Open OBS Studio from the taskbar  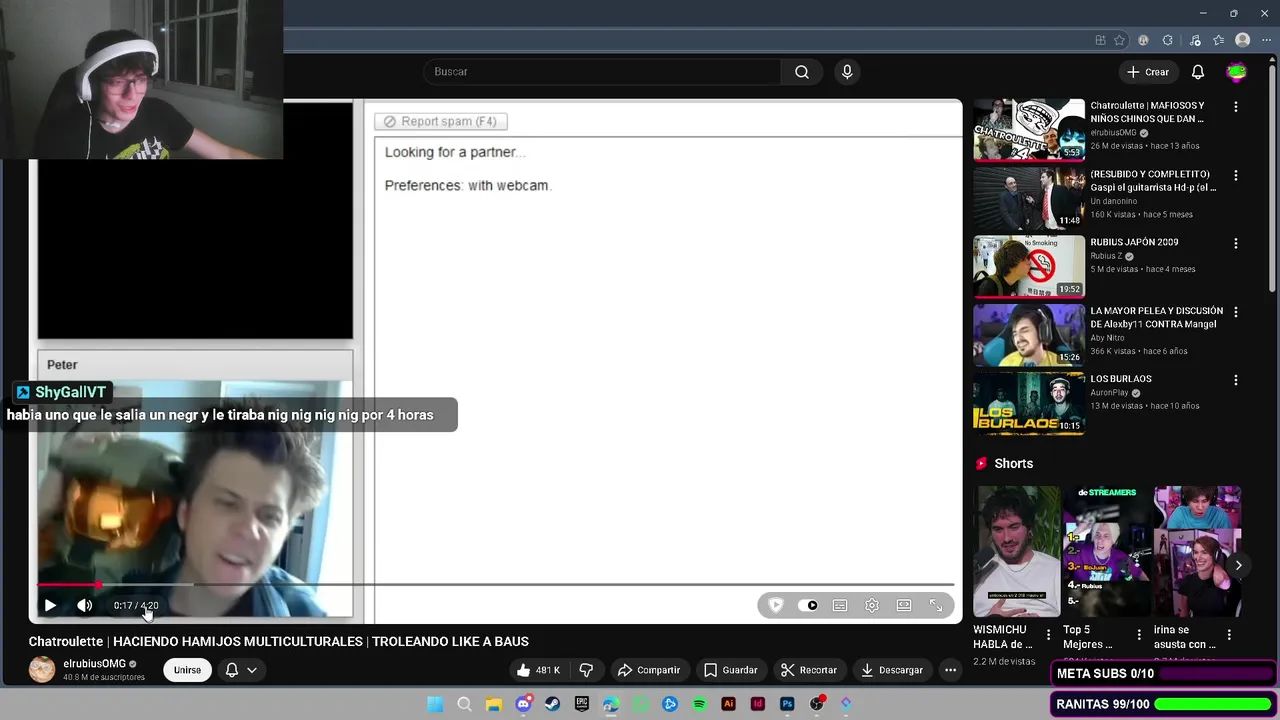tap(817, 704)
